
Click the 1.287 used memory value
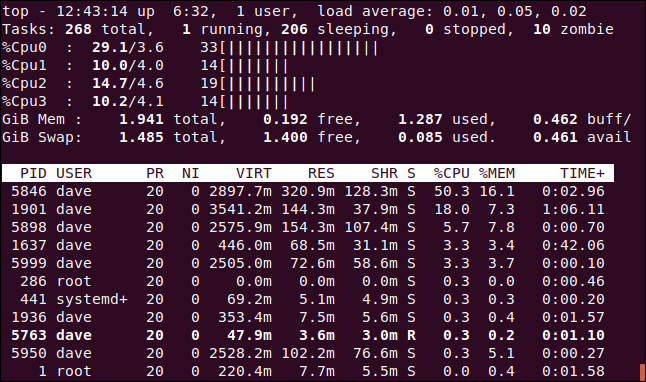point(420,120)
